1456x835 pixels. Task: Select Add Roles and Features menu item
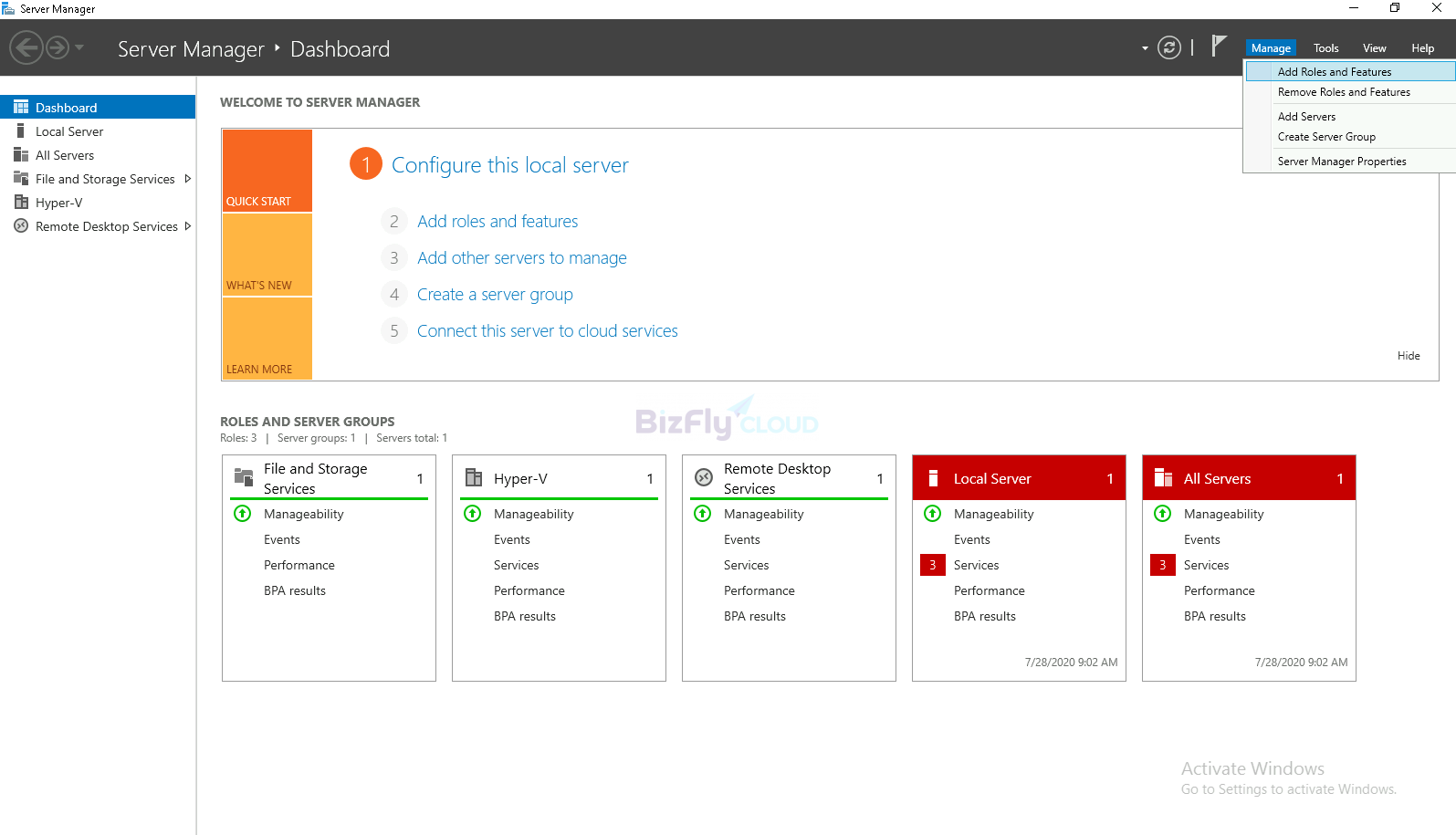(x=1350, y=71)
